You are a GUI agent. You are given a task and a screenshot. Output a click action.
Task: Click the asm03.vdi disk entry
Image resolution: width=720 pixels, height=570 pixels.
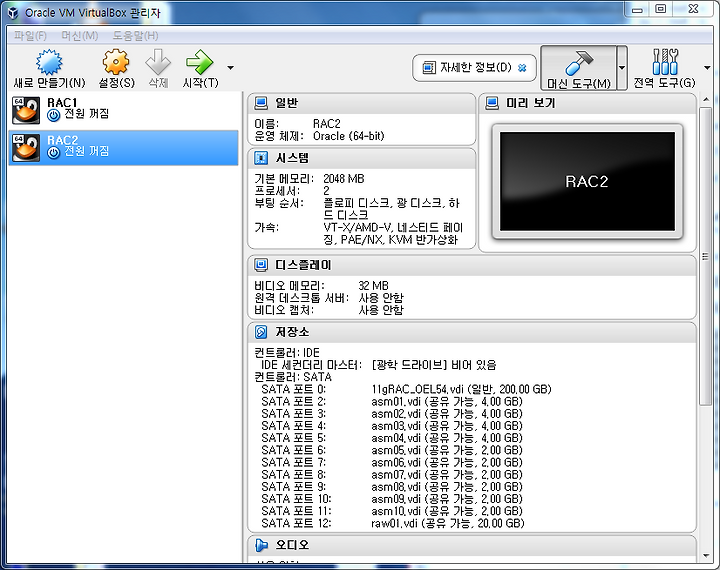447,426
